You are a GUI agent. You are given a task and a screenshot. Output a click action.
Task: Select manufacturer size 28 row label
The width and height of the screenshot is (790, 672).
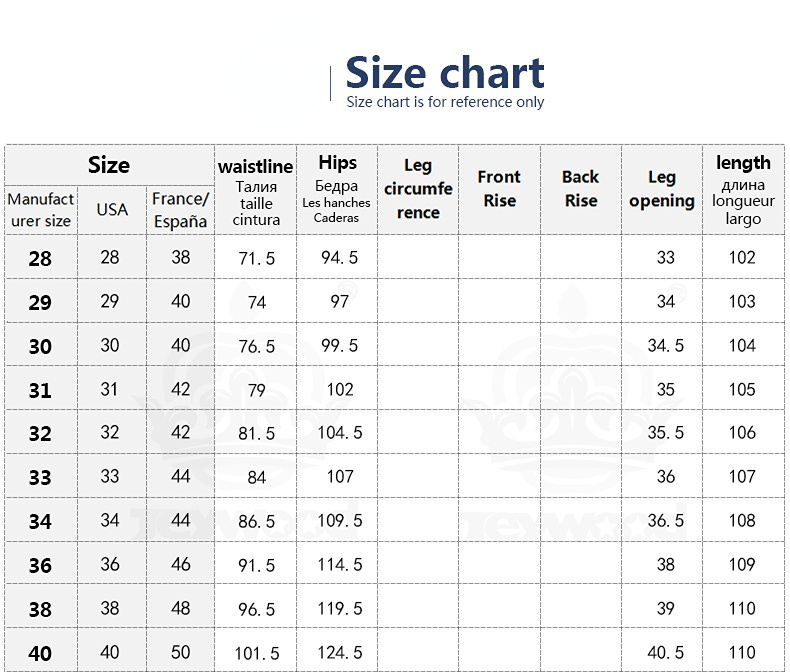[x=40, y=259]
